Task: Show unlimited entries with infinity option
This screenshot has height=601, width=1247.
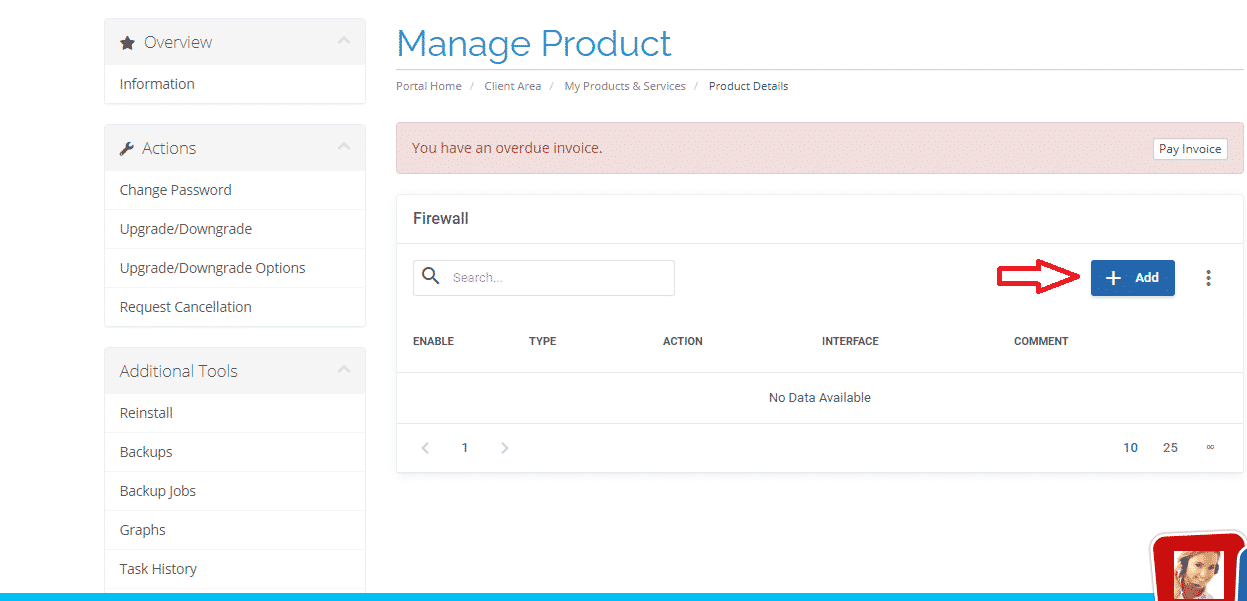Action: pos(1210,448)
